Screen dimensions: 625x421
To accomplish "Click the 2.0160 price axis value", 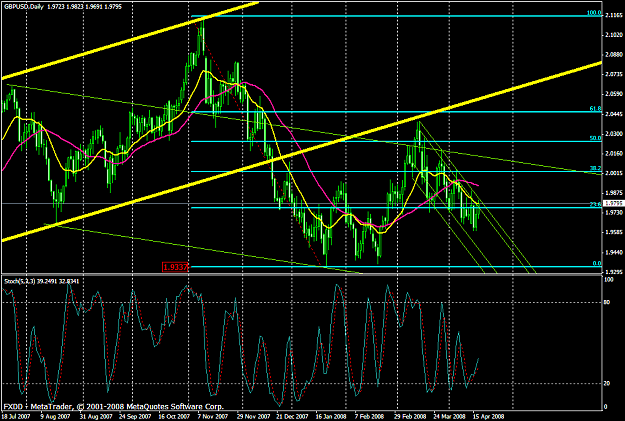I will pos(613,153).
